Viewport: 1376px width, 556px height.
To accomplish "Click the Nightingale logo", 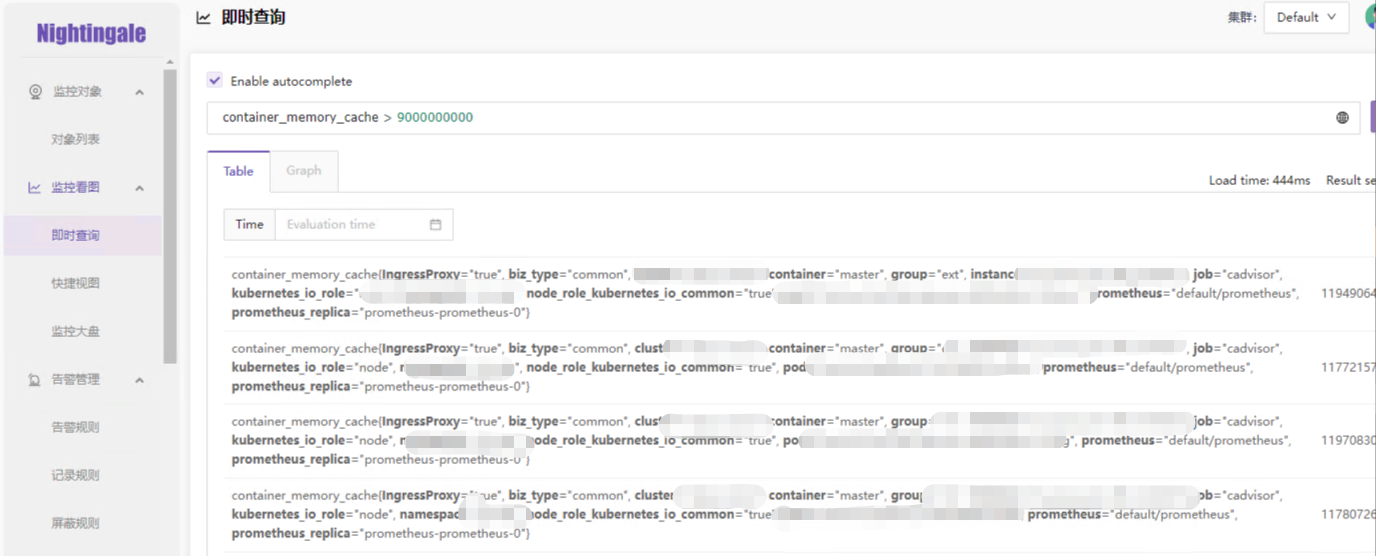I will (91, 34).
